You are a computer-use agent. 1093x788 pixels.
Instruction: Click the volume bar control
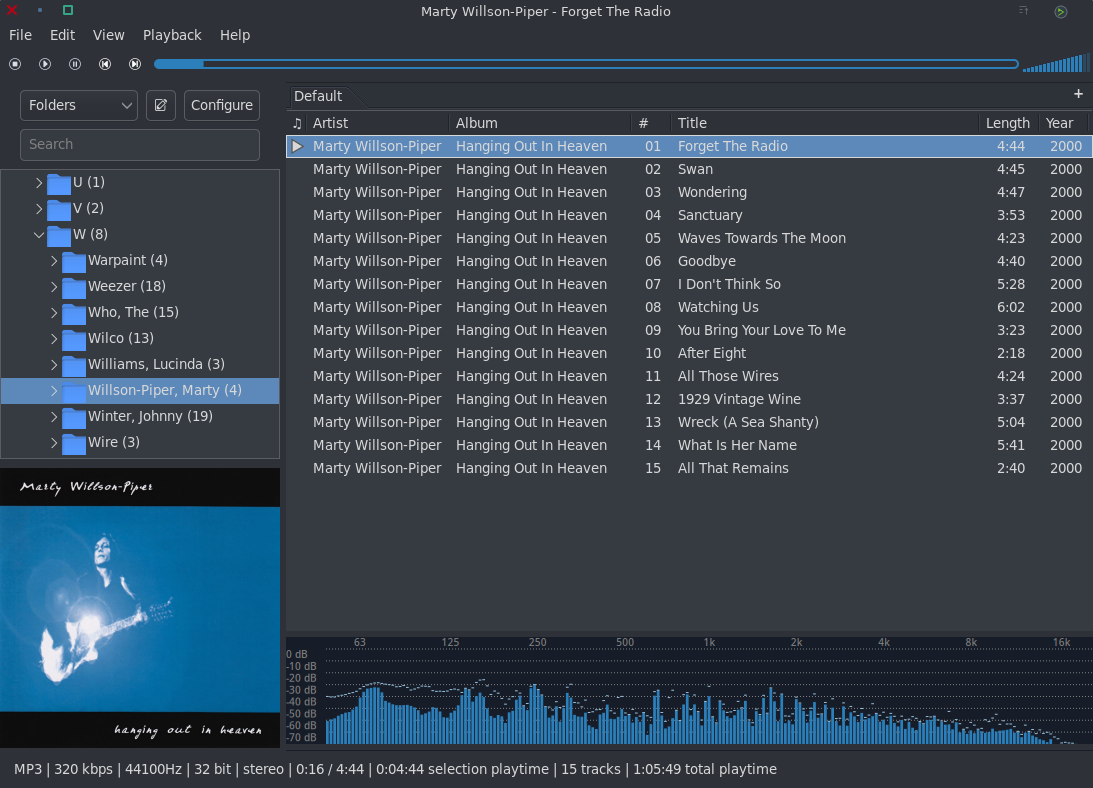[1055, 64]
